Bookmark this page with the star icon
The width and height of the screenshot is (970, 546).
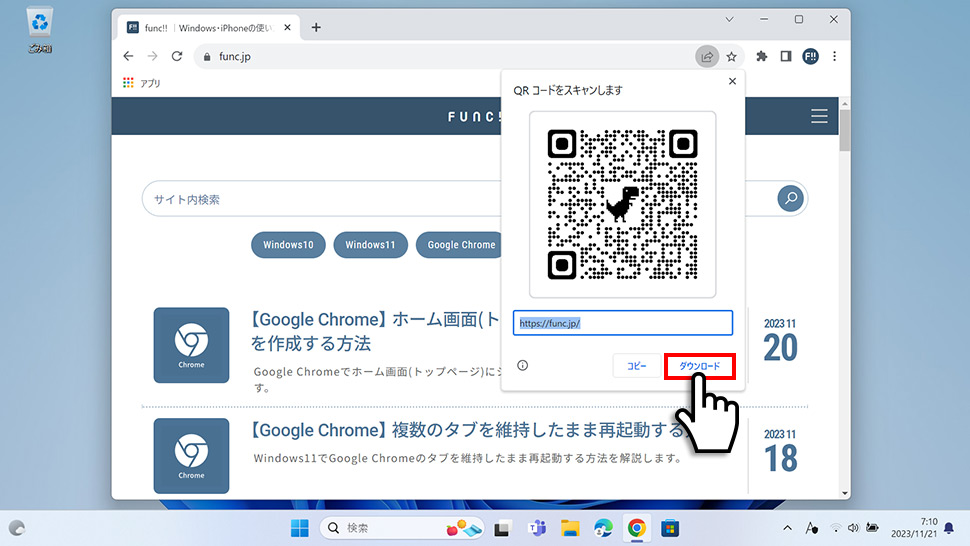click(x=732, y=57)
